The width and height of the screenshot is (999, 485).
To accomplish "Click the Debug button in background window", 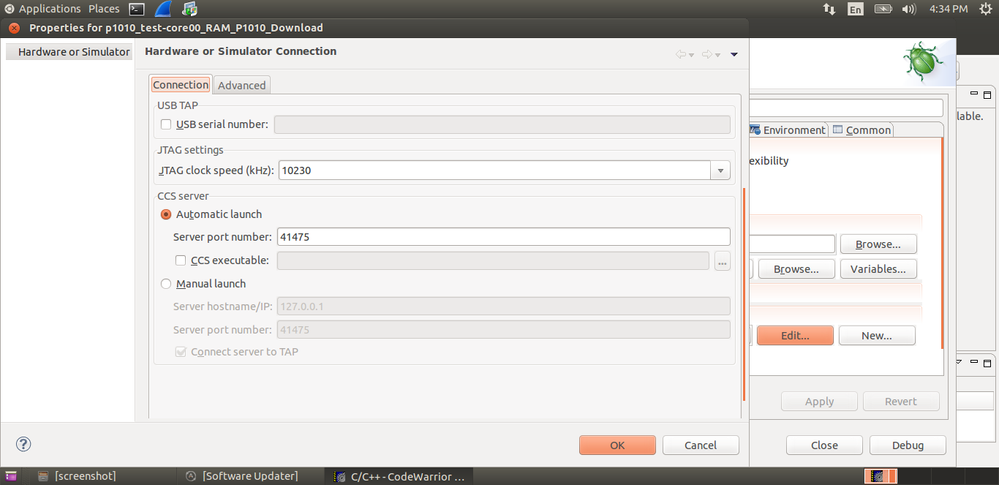I will pyautogui.click(x=908, y=445).
